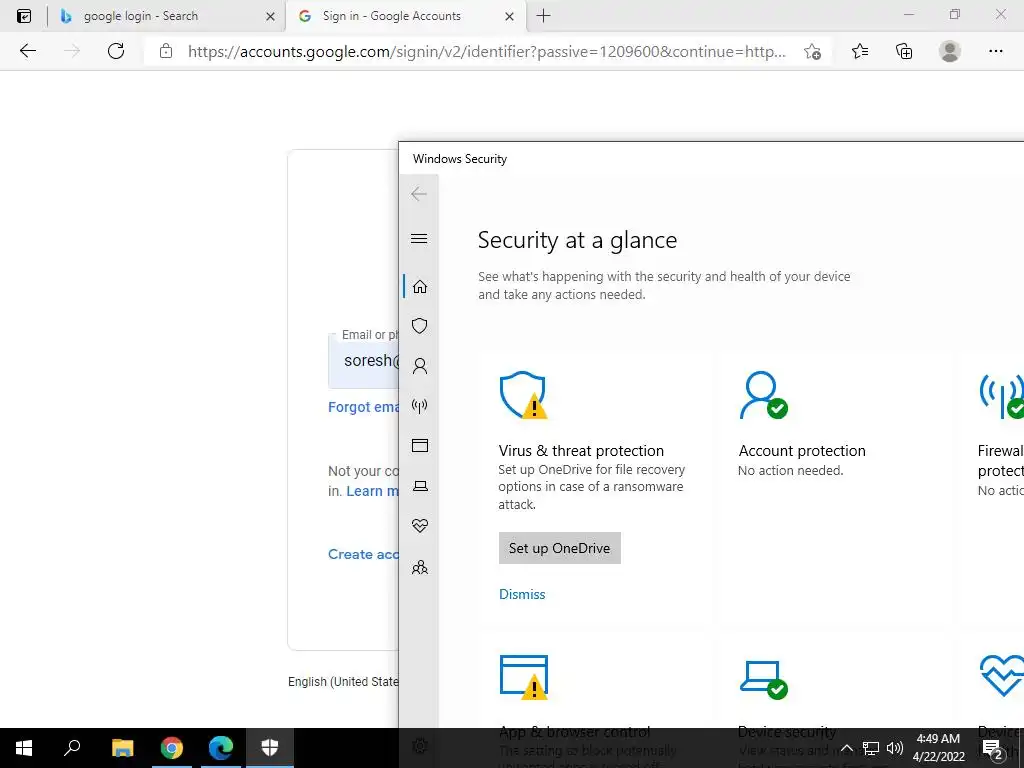Click the Device performance heart tile icon
Screen dimensions: 1024x768
pyautogui.click(x=1002, y=675)
